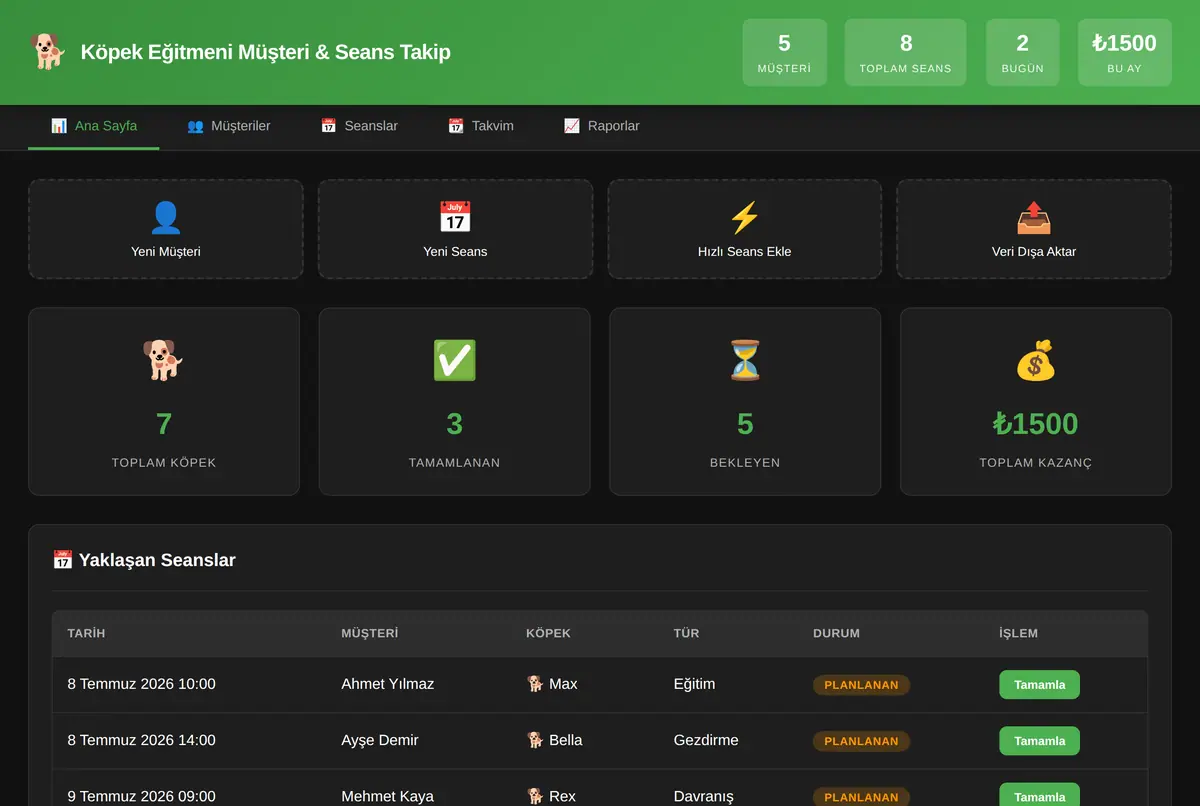Click the Yeni Seans calendar icon
The image size is (1200, 806).
455,217
